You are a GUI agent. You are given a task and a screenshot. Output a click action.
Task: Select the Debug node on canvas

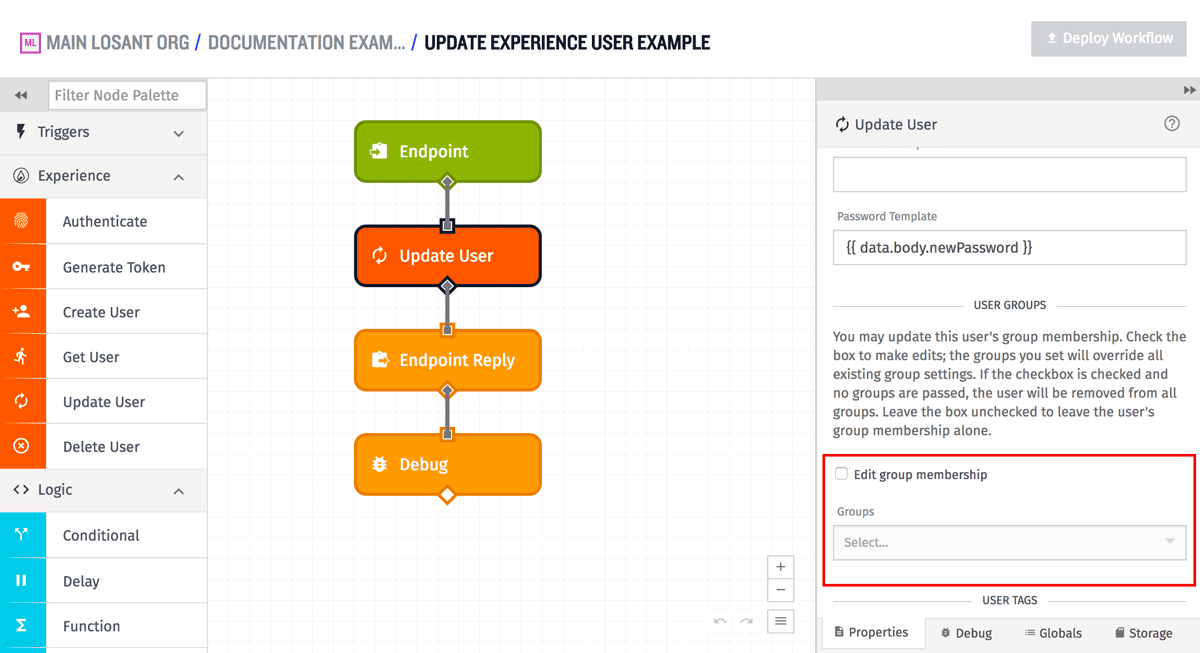point(448,464)
